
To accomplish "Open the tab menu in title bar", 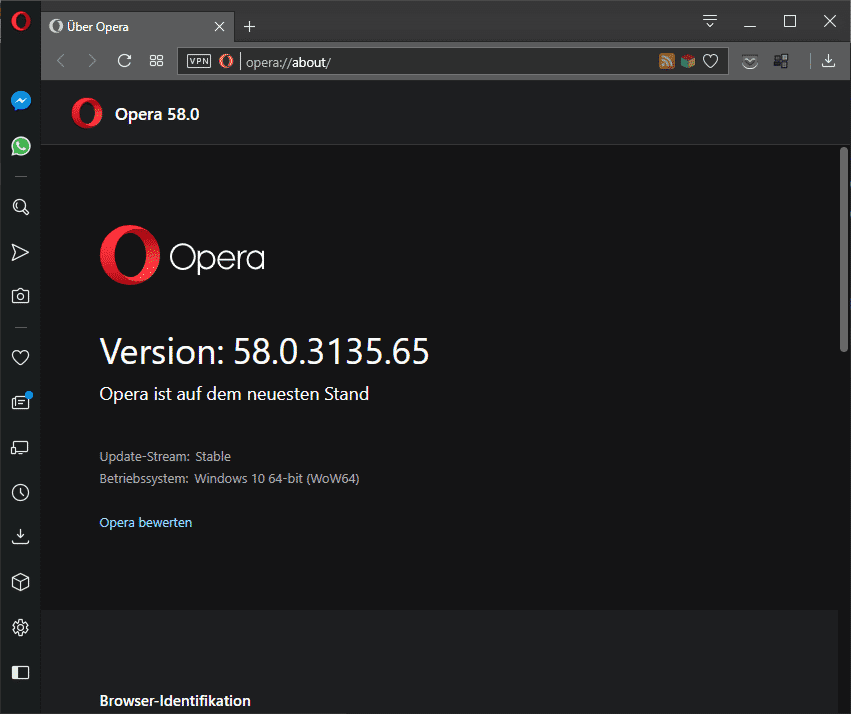I will click(x=710, y=21).
